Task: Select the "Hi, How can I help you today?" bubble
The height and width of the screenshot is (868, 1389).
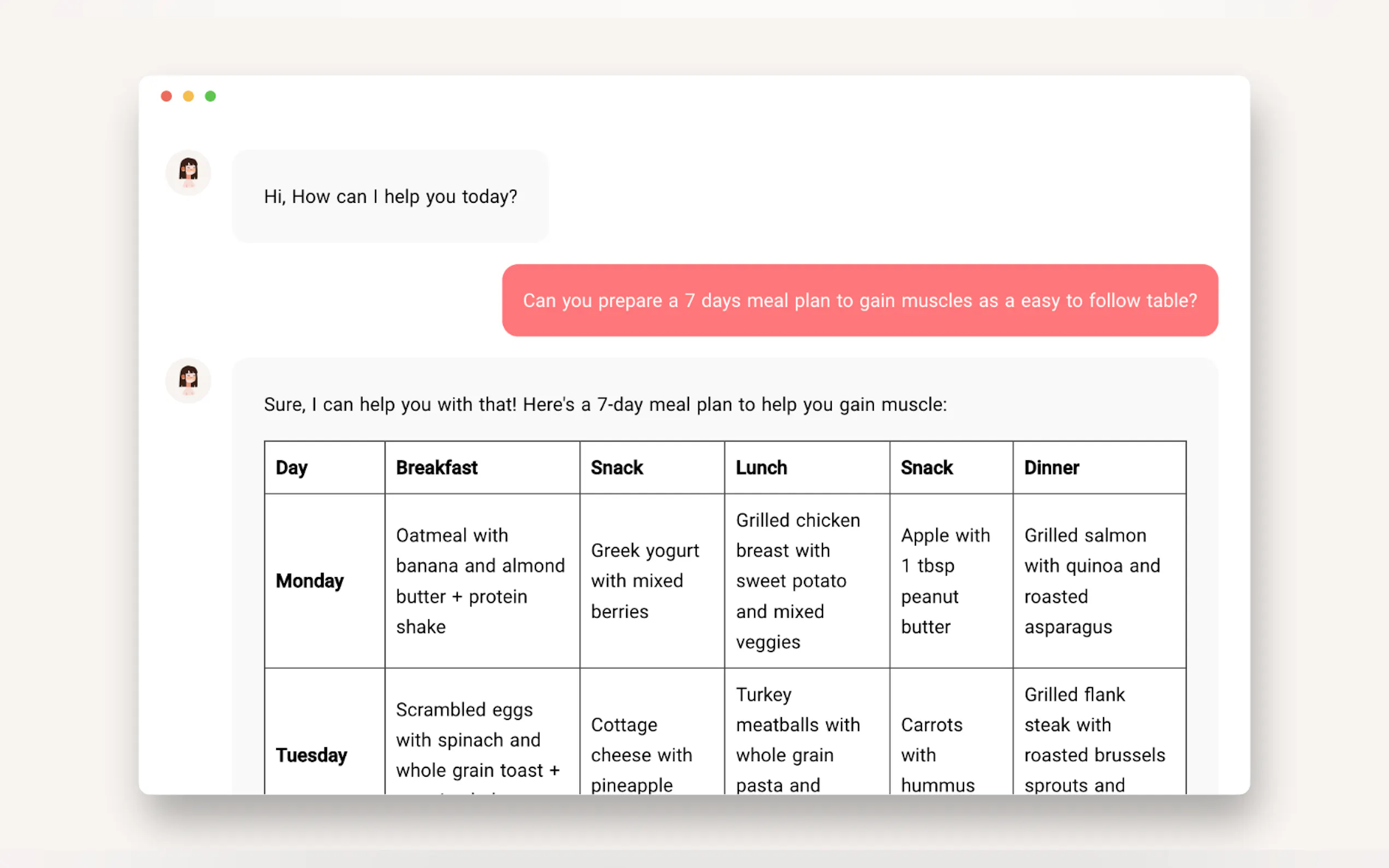Action: [390, 196]
